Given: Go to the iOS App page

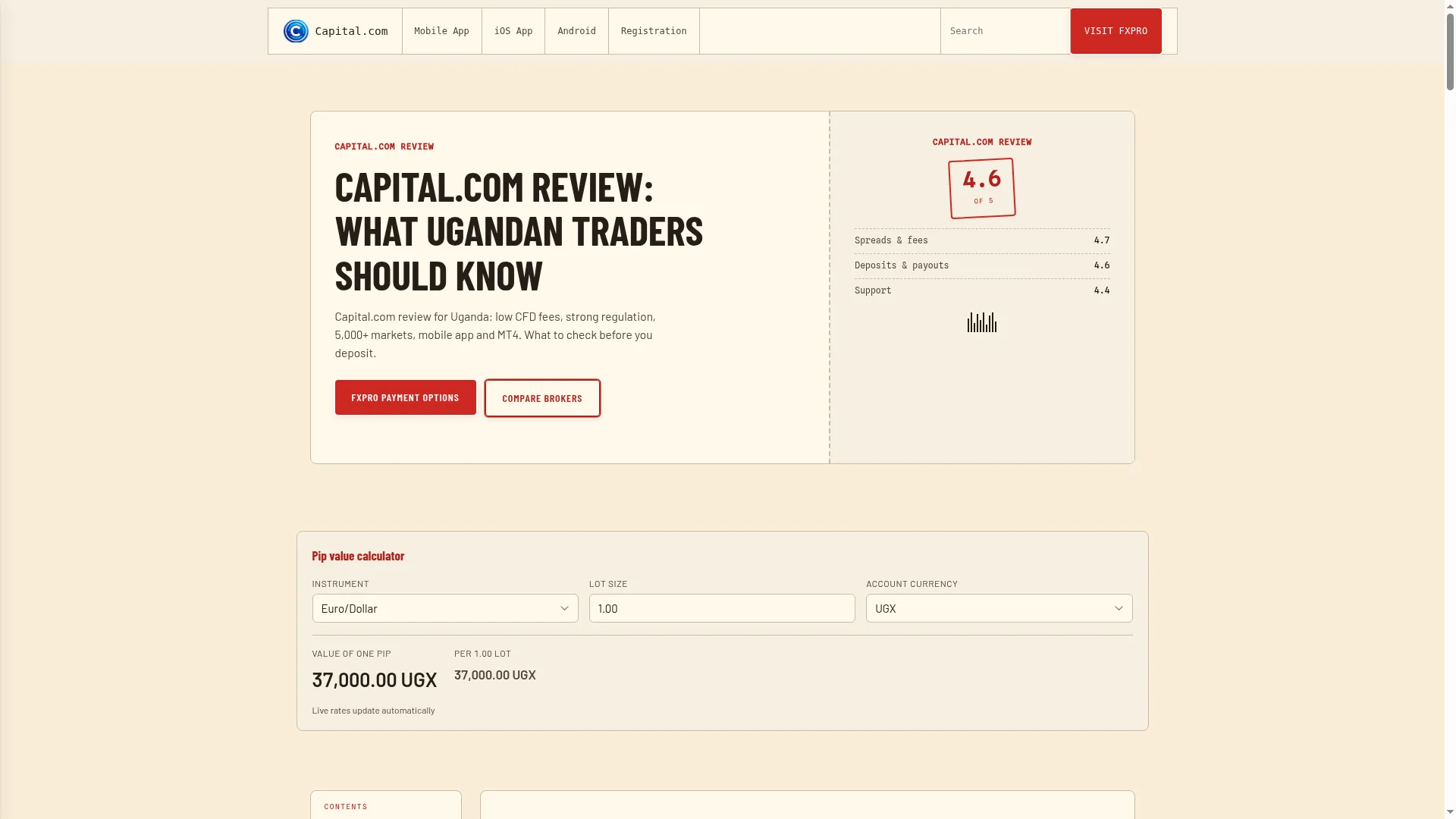Looking at the screenshot, I should [x=513, y=31].
